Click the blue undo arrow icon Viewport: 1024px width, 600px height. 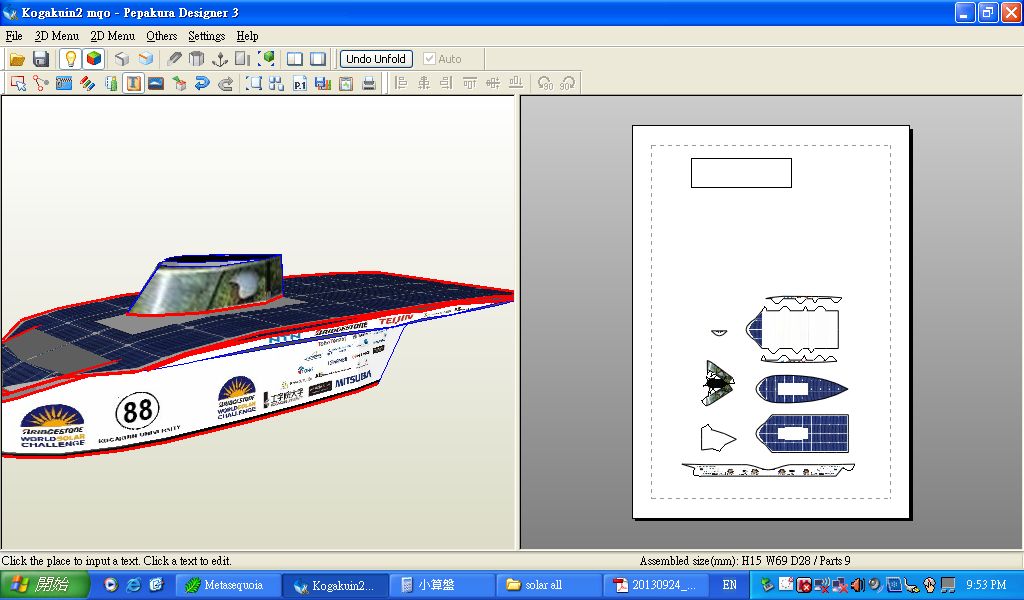[x=202, y=84]
